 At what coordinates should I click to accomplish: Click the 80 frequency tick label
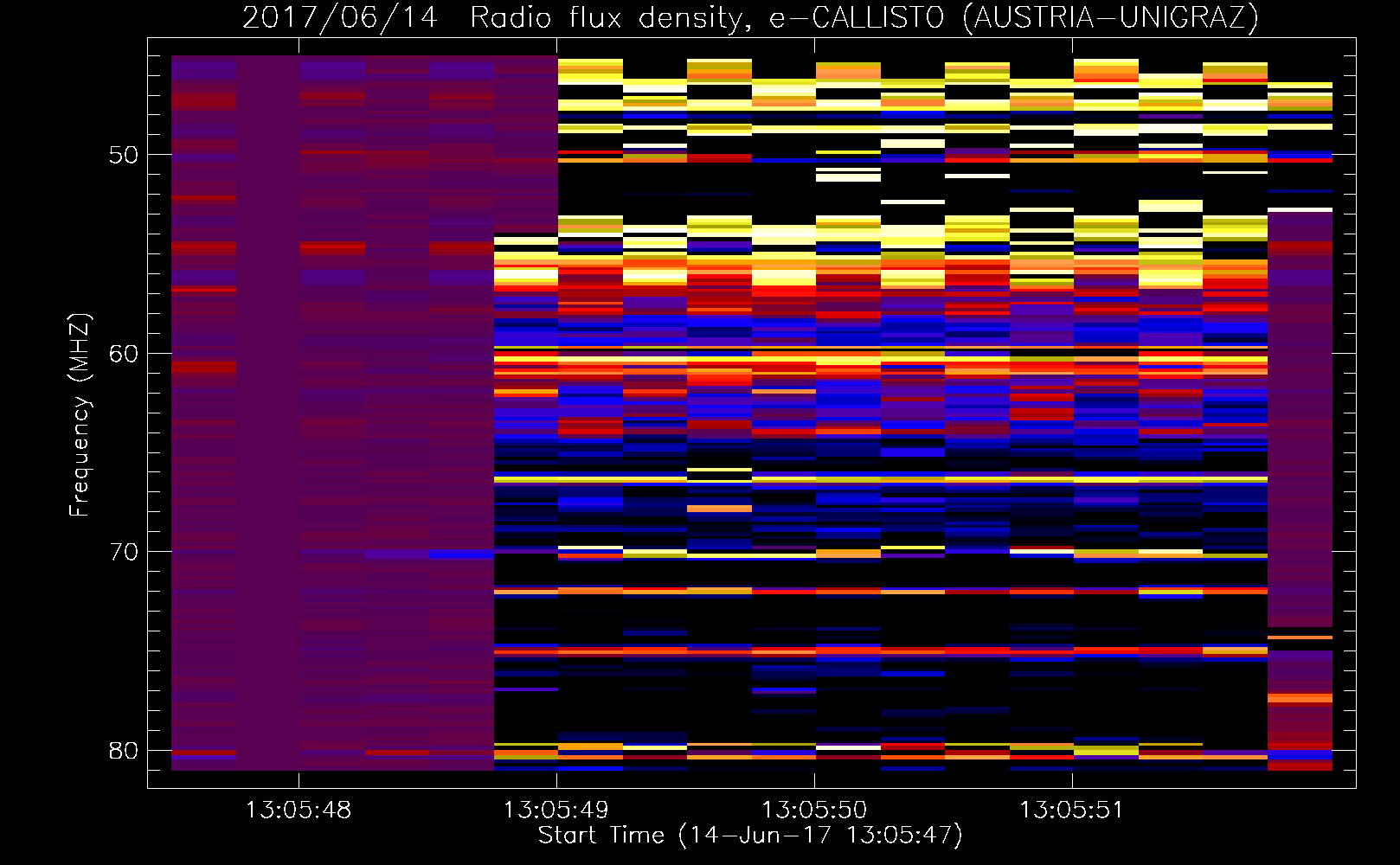pyautogui.click(x=124, y=751)
